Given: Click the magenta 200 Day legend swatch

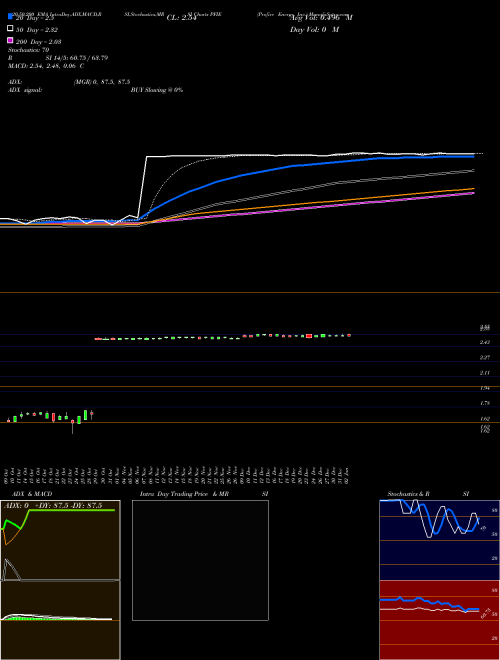Looking at the screenshot, I should click(10, 41).
